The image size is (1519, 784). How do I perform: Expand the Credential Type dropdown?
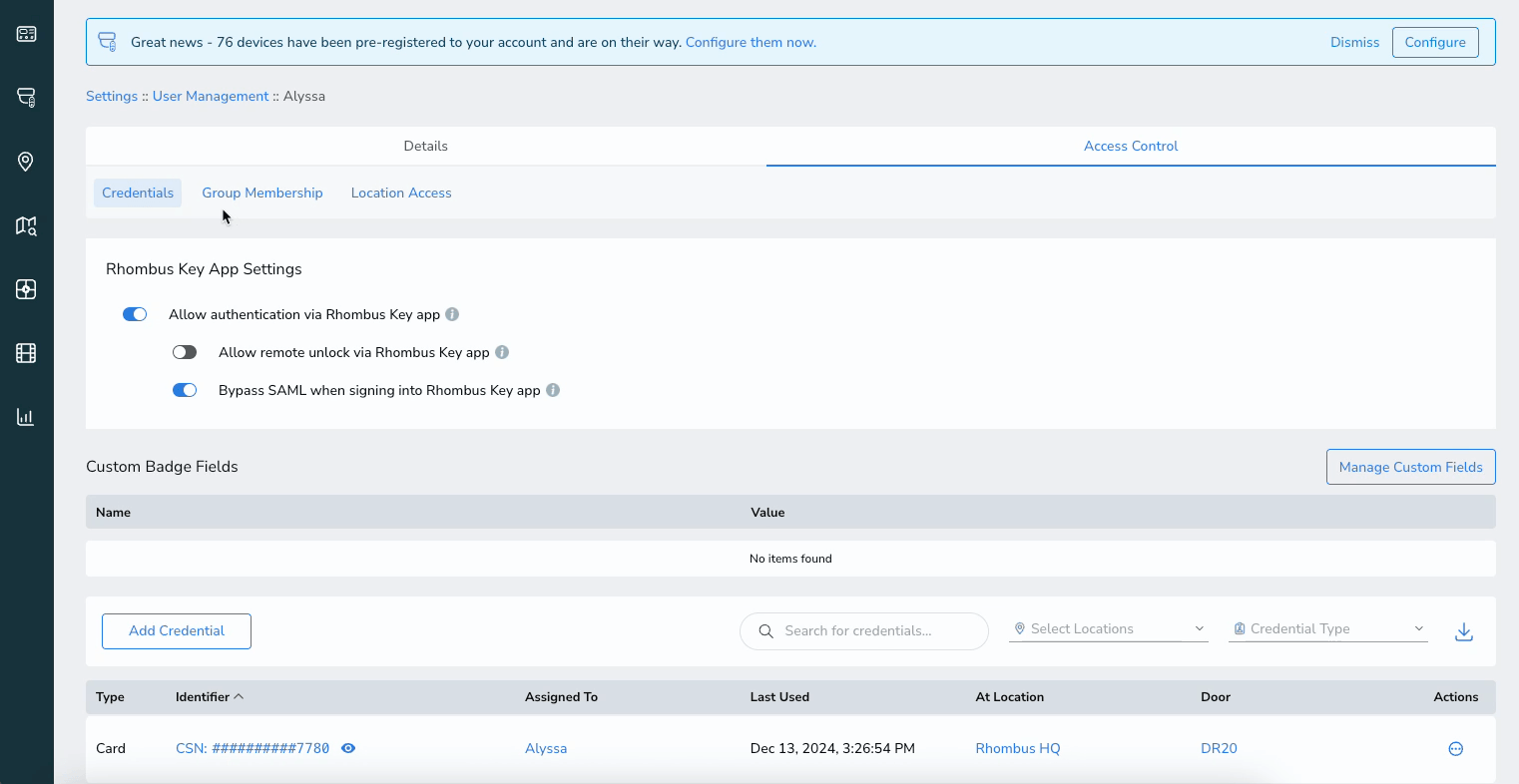[x=1328, y=629]
